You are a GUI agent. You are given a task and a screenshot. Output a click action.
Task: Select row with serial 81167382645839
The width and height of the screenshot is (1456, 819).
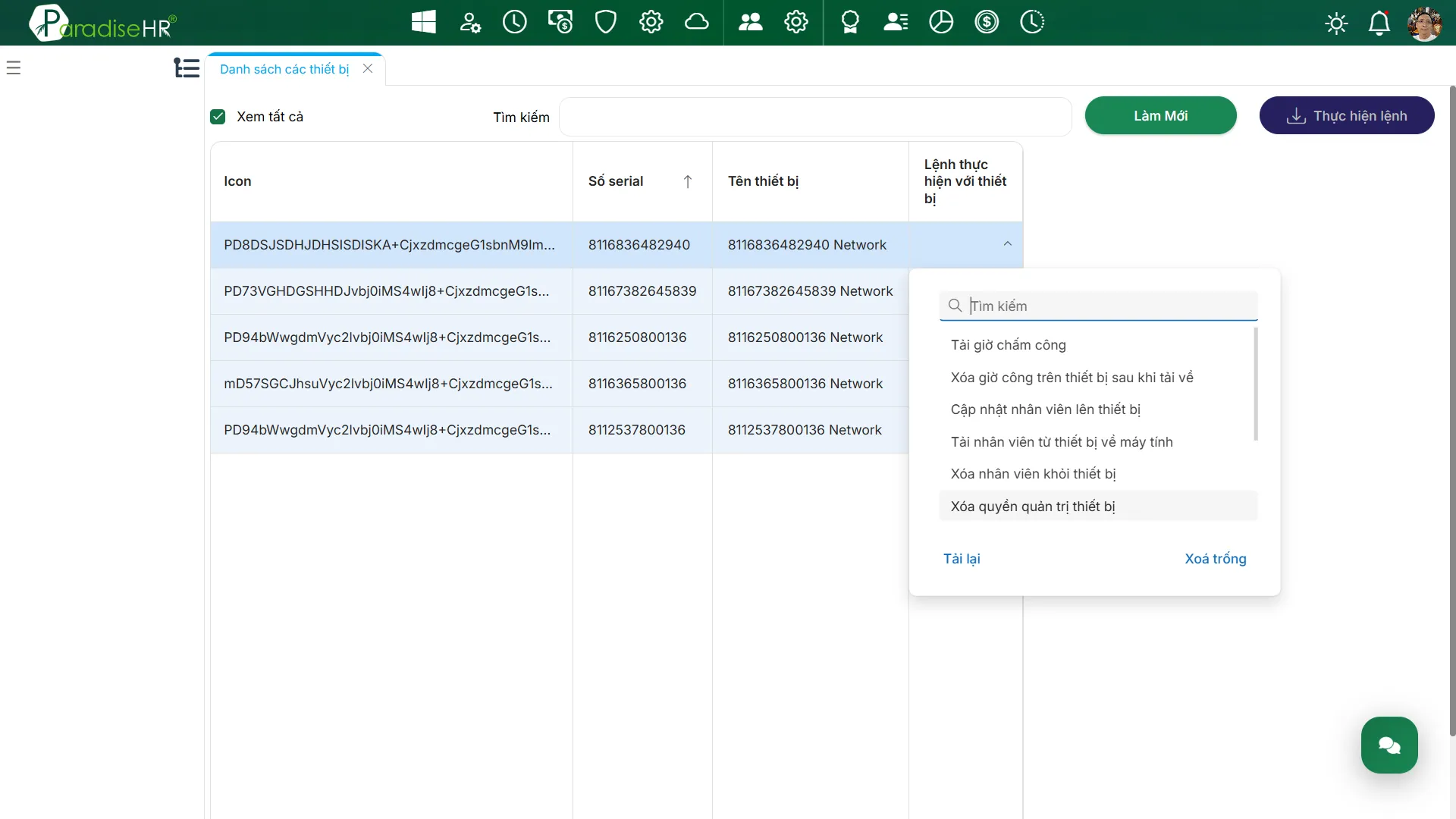[x=560, y=291]
